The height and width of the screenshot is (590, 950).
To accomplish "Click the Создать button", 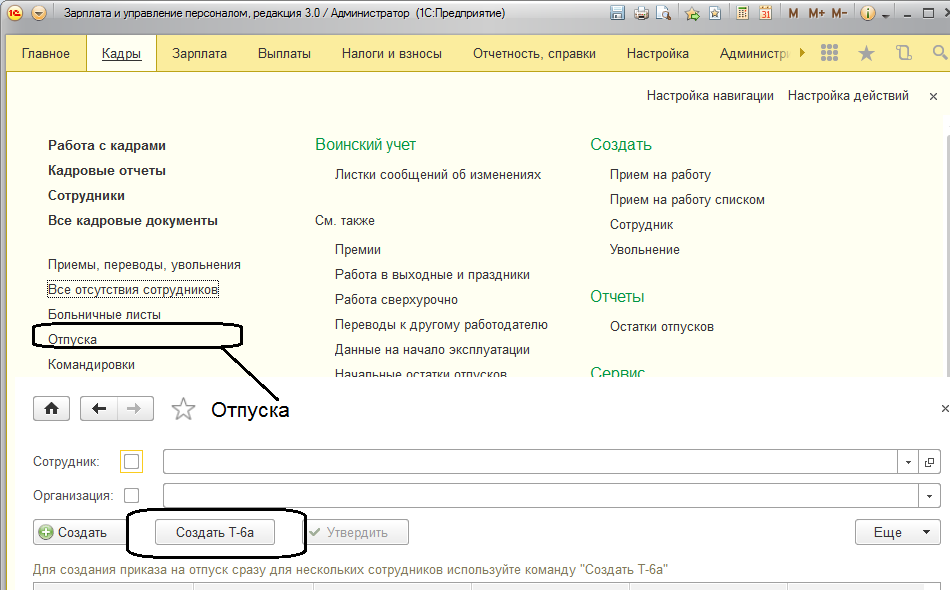I will (x=80, y=532).
